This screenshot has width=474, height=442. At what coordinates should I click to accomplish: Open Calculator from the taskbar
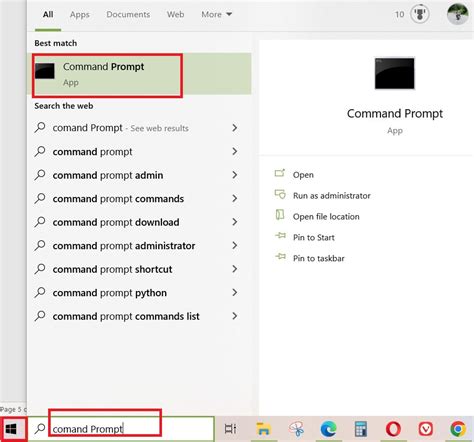pyautogui.click(x=361, y=429)
